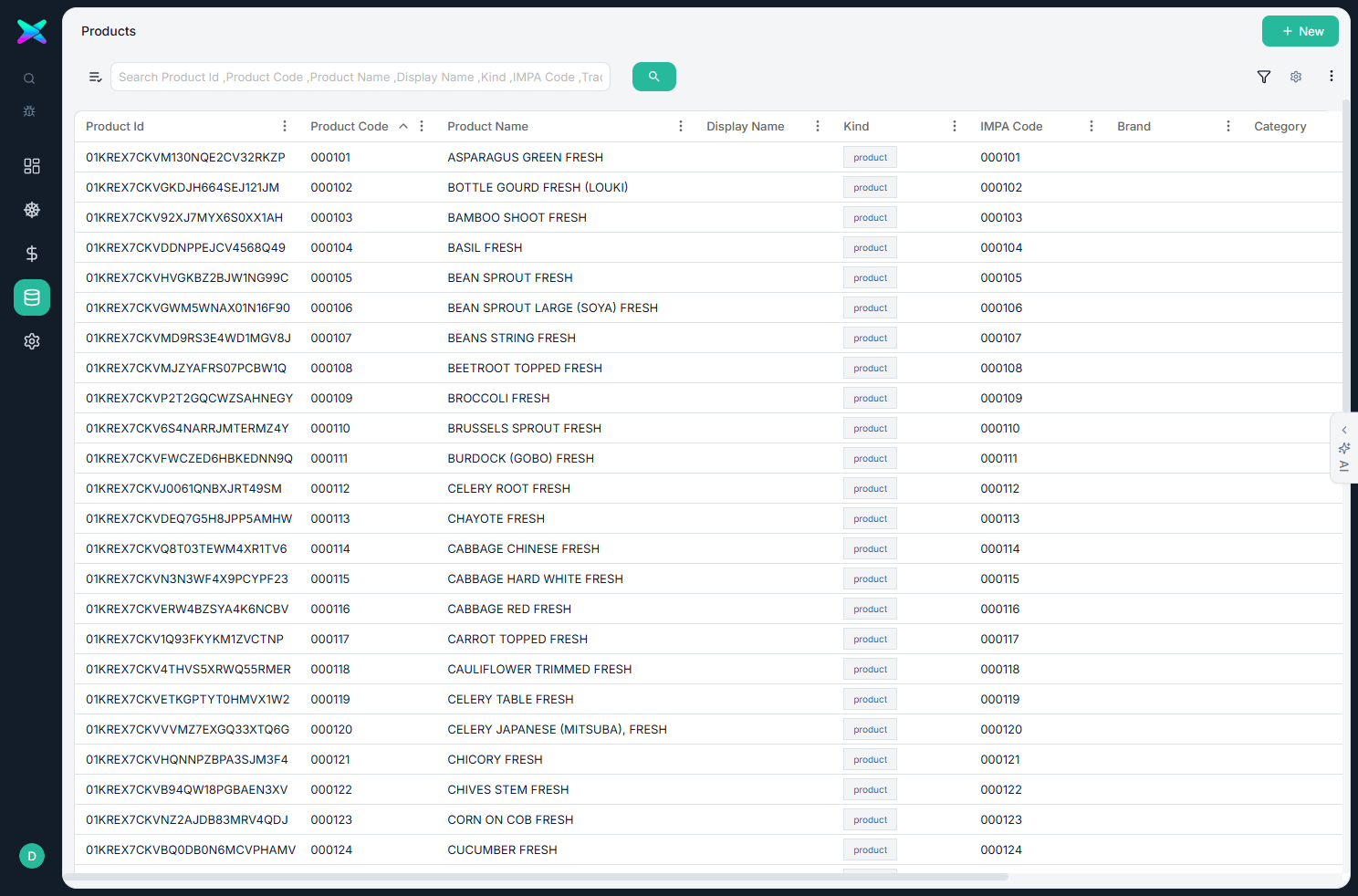Open table settings gear icon
This screenshot has width=1358, height=896.
1296,77
